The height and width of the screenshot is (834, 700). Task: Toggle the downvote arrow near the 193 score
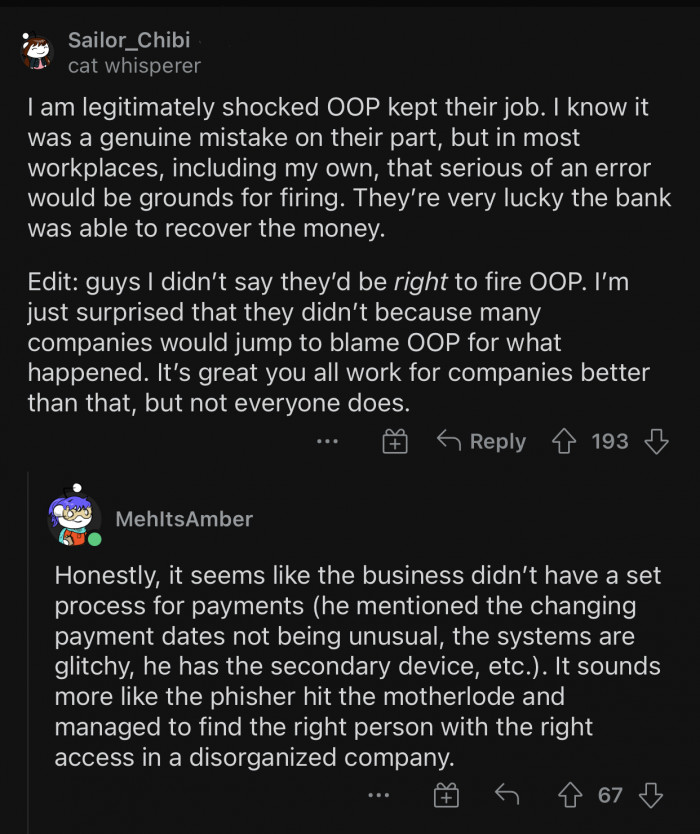tap(657, 441)
